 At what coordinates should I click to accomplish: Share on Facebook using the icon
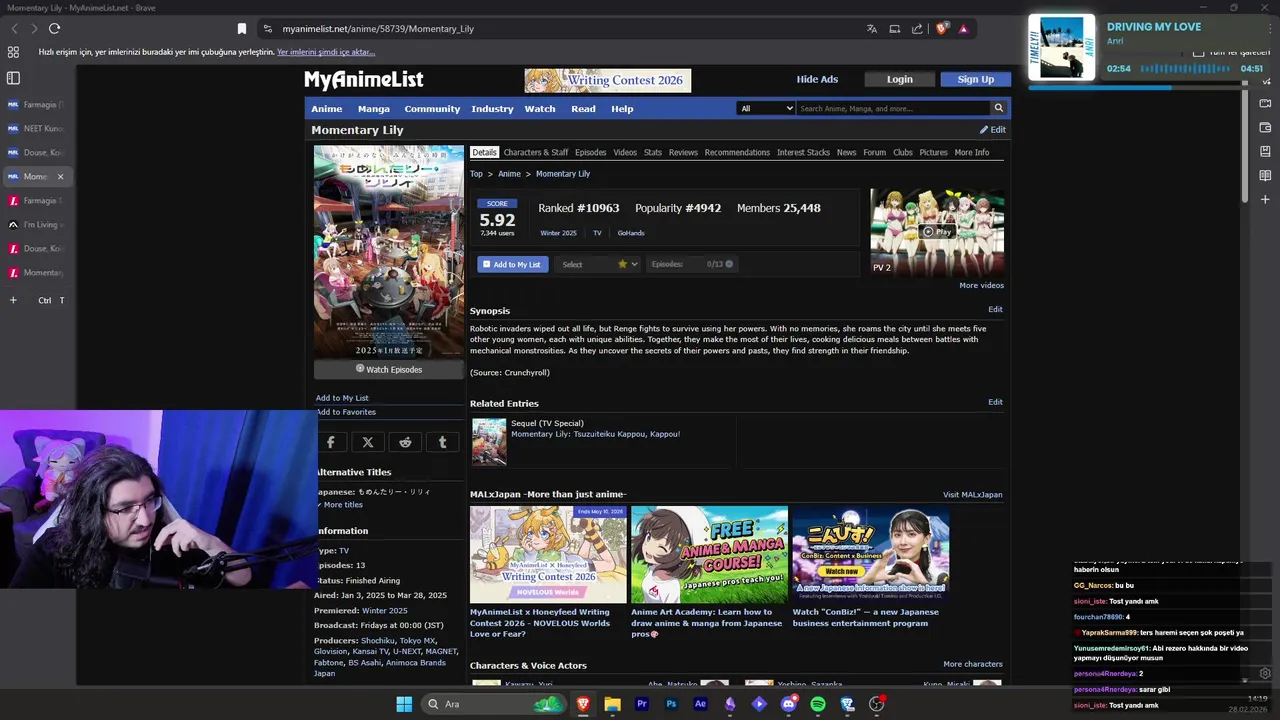[x=331, y=442]
